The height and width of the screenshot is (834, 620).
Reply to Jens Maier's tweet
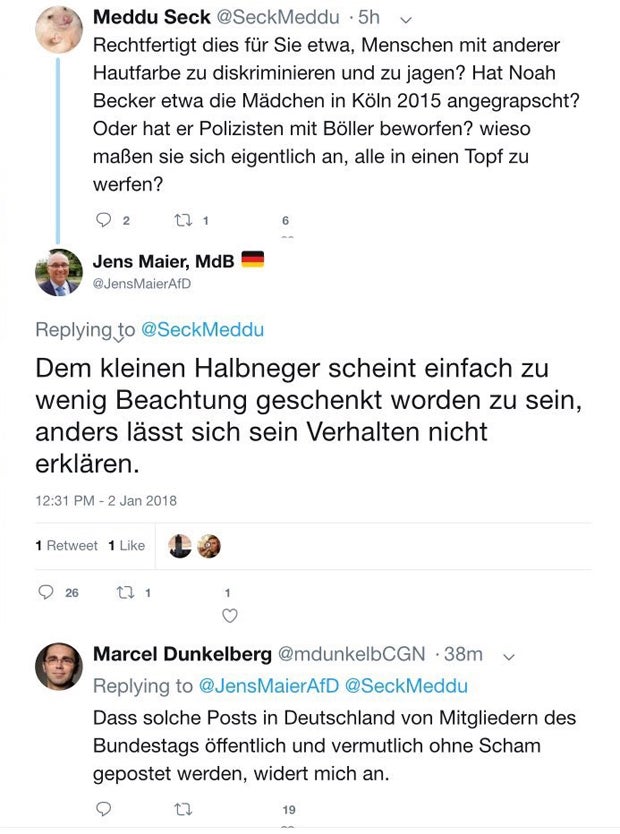pyautogui.click(x=46, y=592)
